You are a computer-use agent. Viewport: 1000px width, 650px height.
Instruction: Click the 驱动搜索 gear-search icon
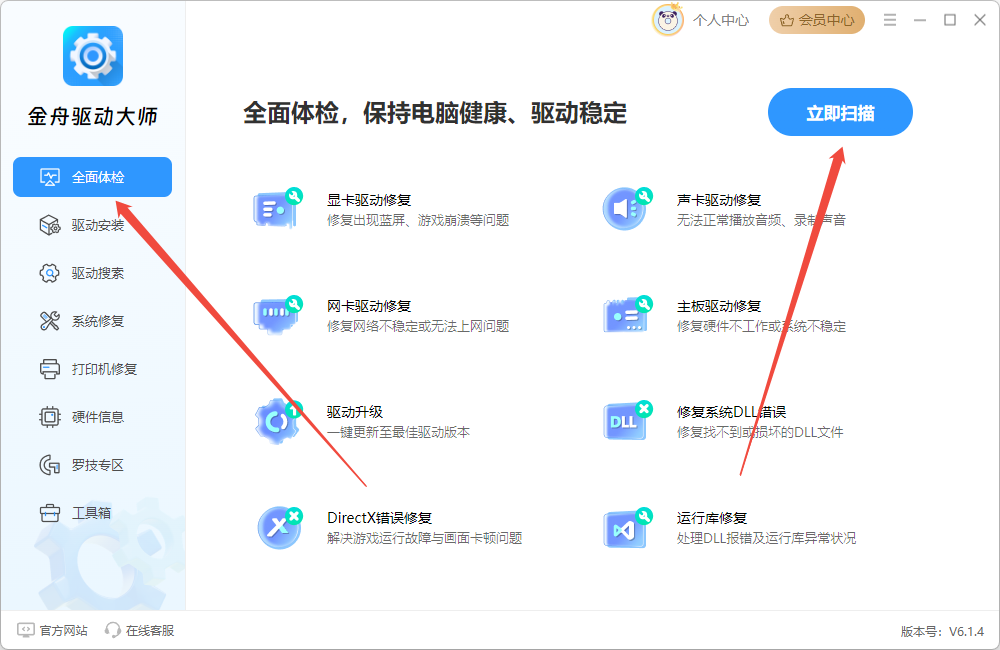pos(50,273)
